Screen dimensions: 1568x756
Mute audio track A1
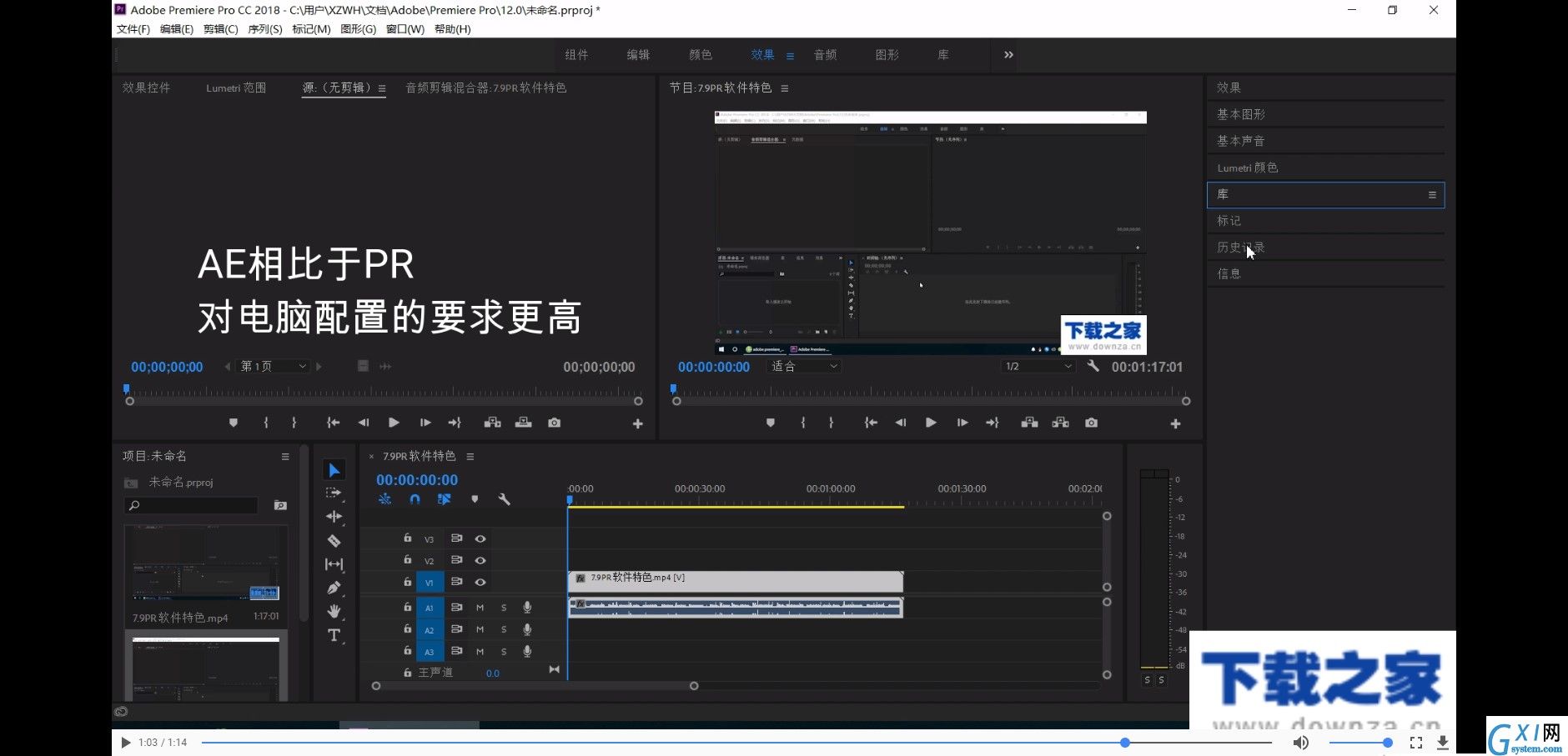[x=480, y=608]
